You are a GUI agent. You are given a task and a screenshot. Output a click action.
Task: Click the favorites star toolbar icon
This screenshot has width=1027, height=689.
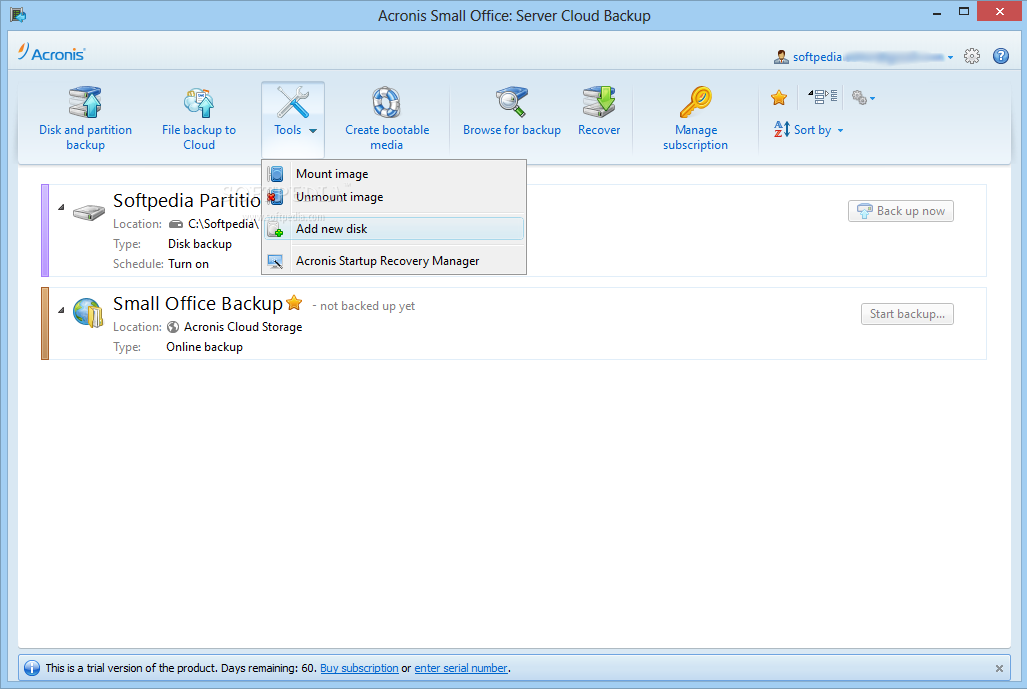pyautogui.click(x=779, y=98)
